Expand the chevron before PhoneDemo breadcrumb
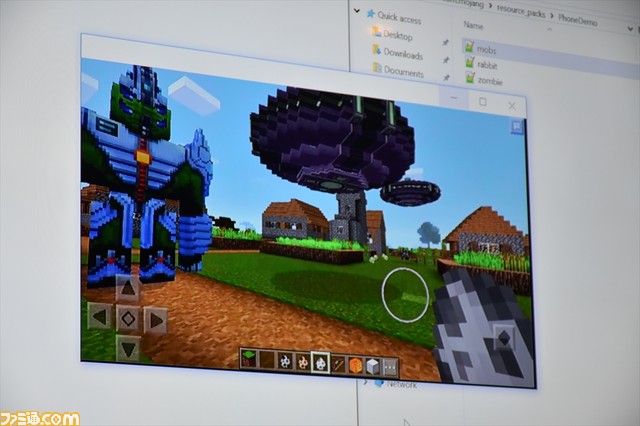 tap(551, 16)
